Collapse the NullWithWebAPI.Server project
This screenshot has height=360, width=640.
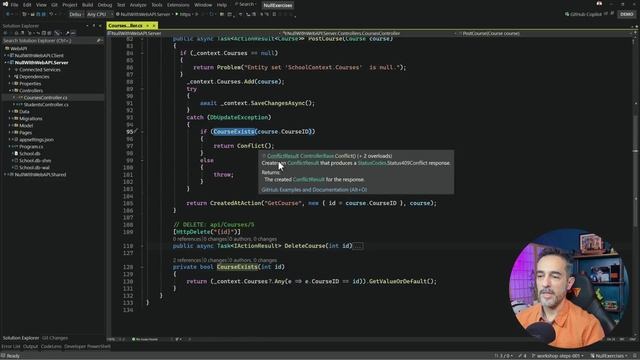[x=5, y=62]
